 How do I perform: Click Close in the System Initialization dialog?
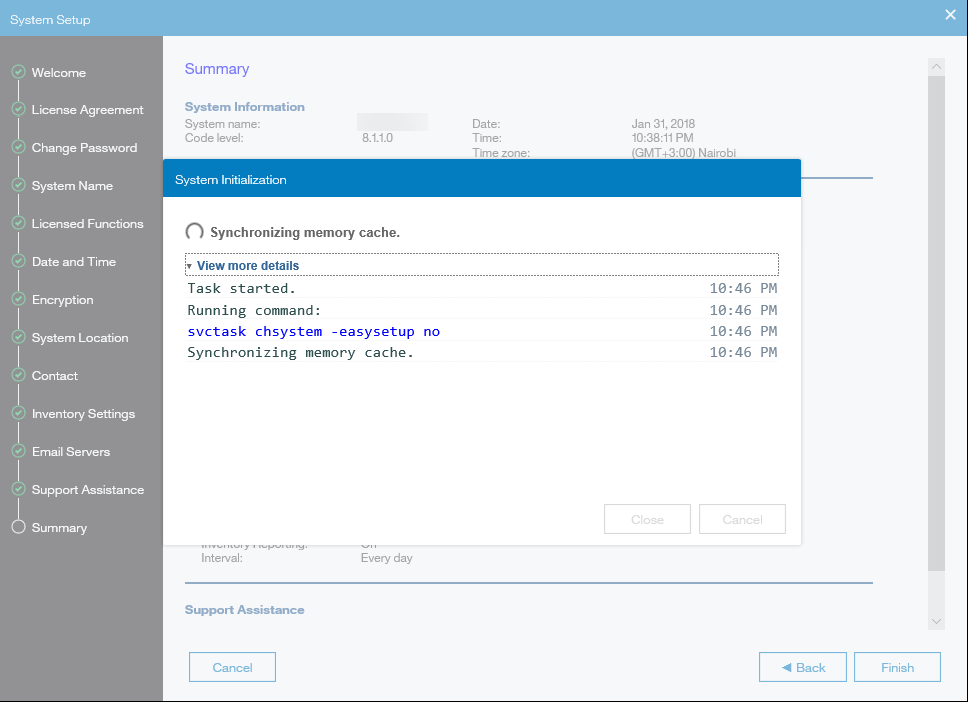(647, 520)
